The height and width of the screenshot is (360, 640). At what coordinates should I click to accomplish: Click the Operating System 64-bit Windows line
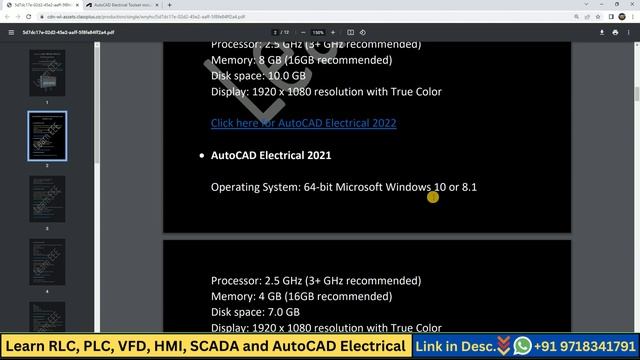[x=344, y=187]
